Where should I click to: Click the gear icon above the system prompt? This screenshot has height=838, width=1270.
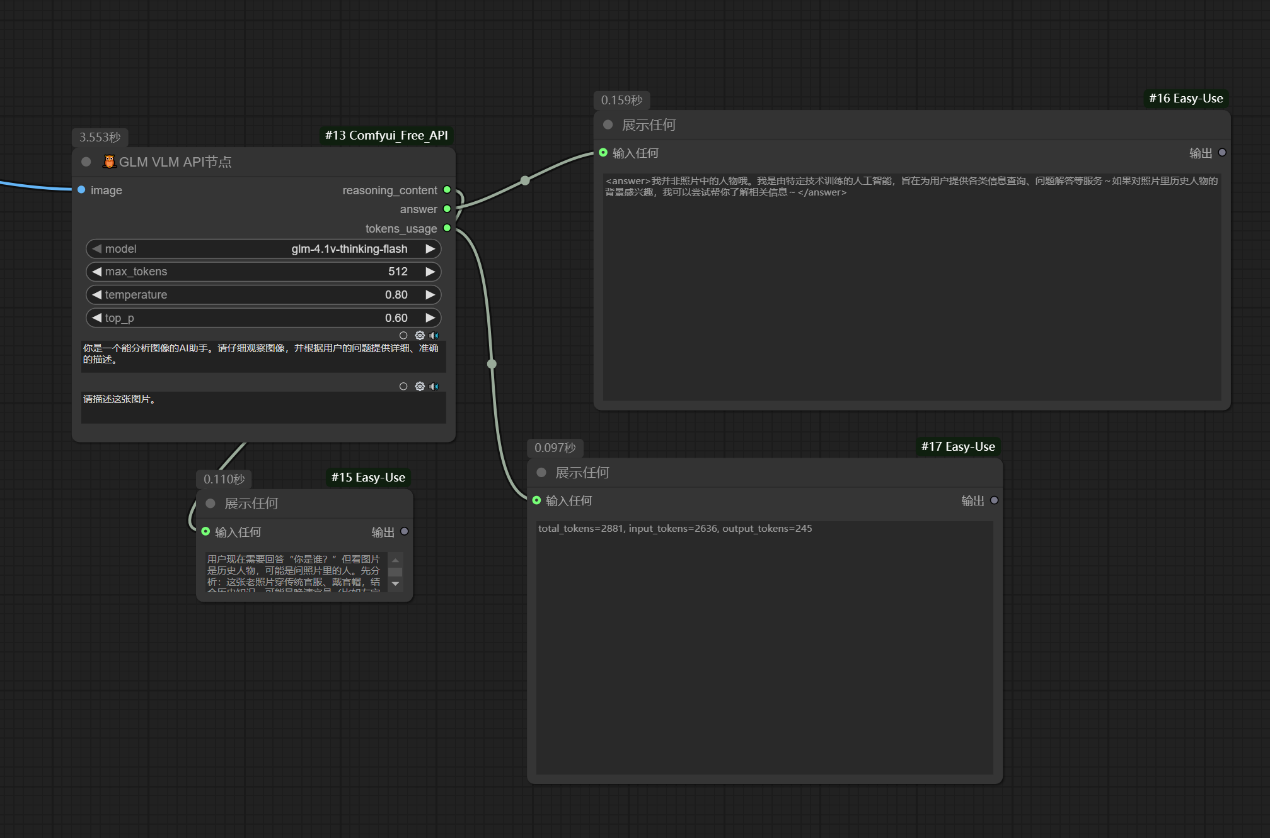[420, 336]
